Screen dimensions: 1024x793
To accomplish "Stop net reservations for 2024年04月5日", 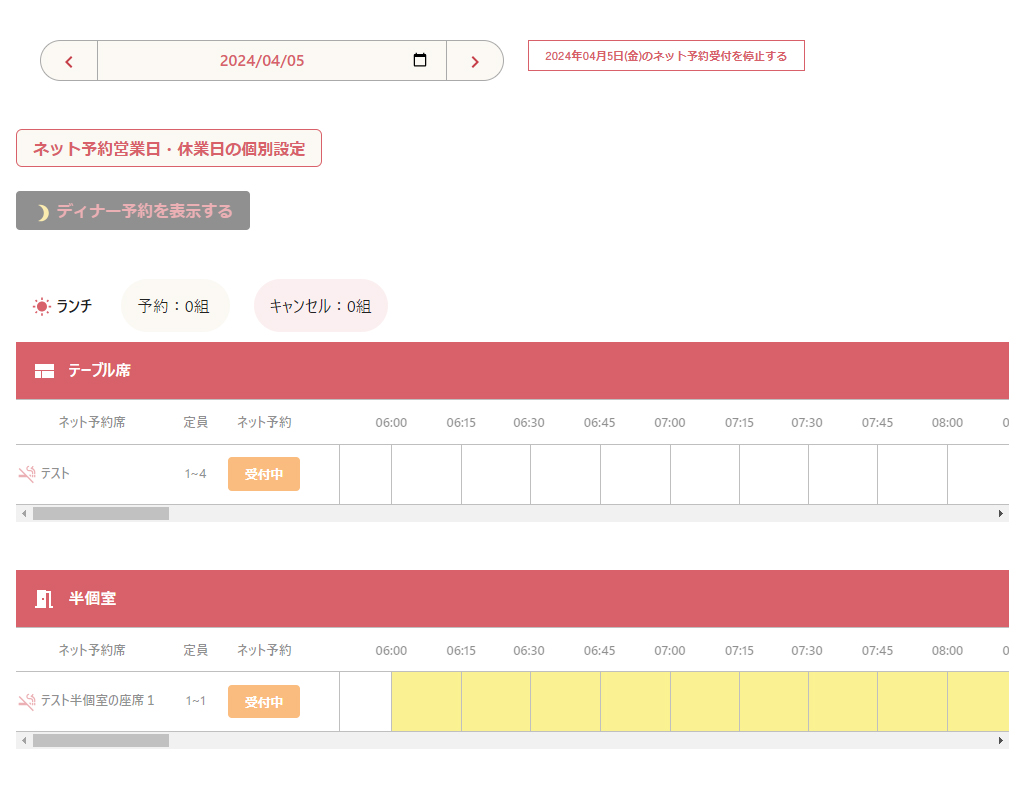I will coord(666,56).
